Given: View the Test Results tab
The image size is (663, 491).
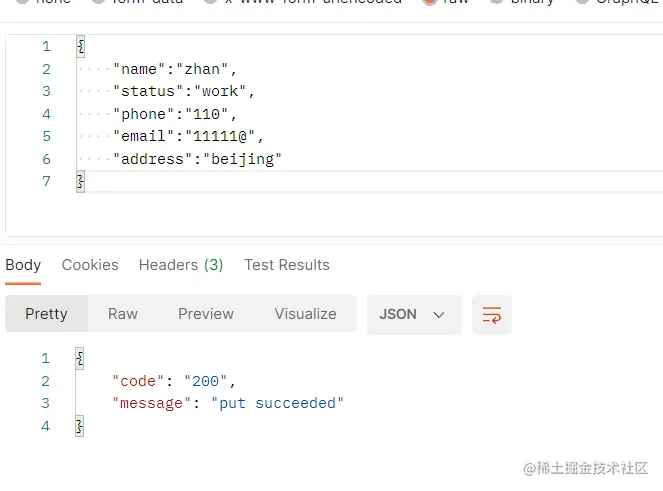Looking at the screenshot, I should [287, 265].
